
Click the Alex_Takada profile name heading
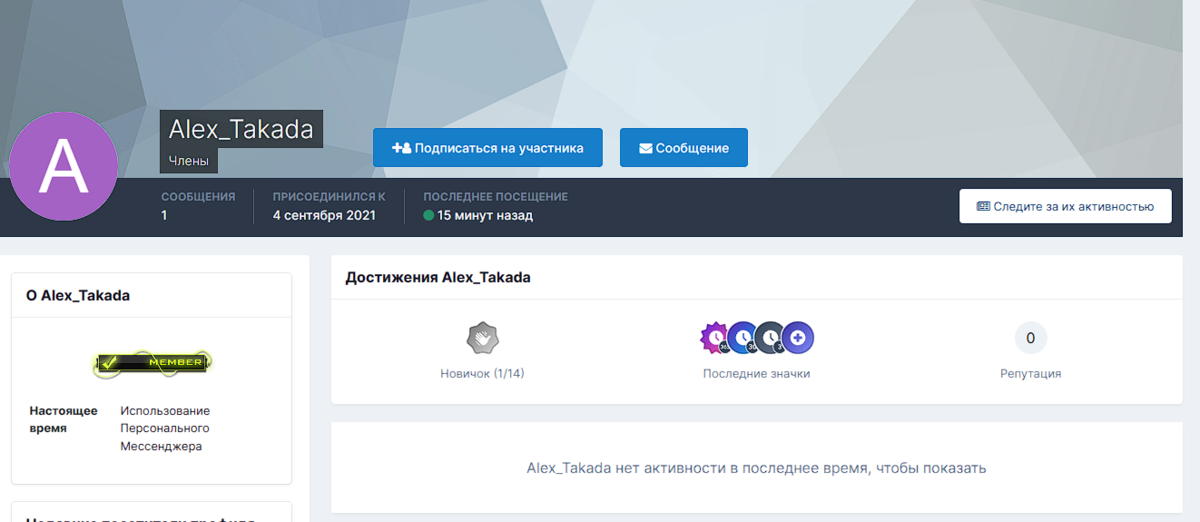click(241, 129)
